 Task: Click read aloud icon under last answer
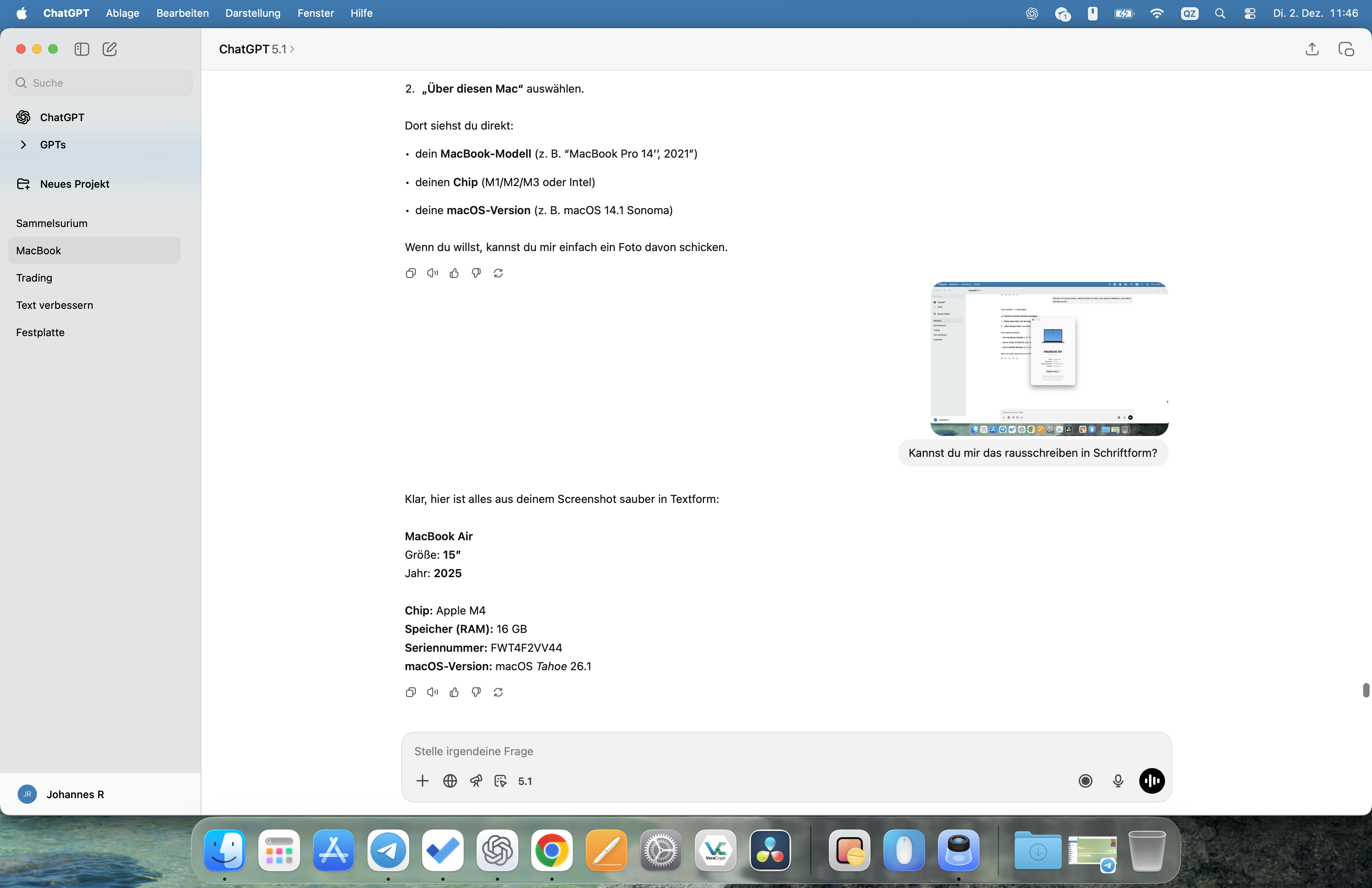(x=432, y=692)
